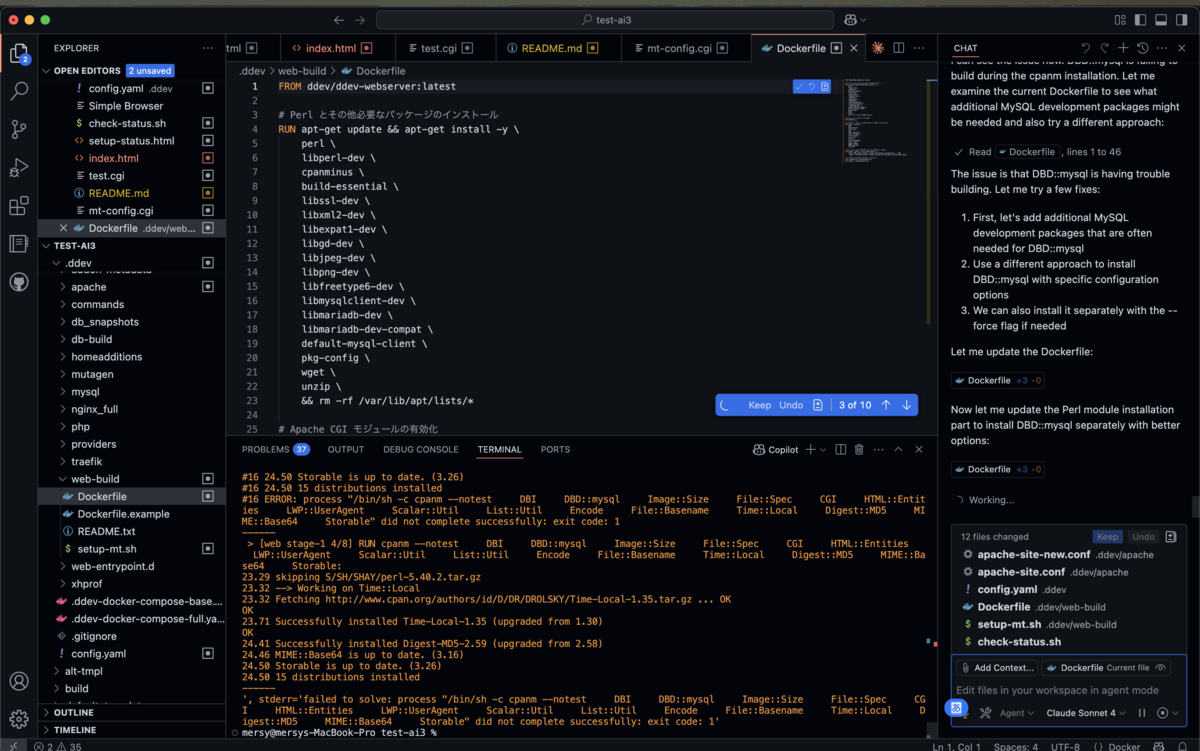Show chat history

(1143, 48)
